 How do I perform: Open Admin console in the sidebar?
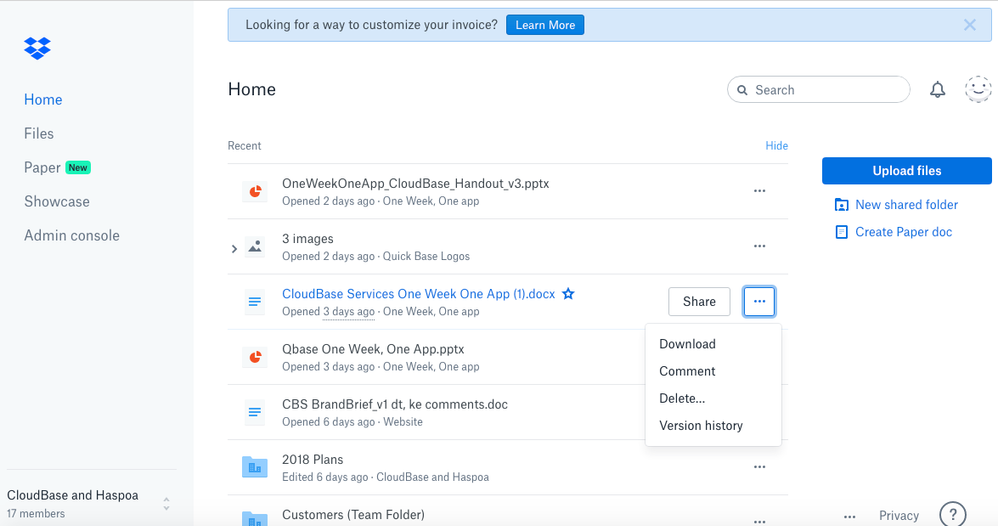point(72,236)
